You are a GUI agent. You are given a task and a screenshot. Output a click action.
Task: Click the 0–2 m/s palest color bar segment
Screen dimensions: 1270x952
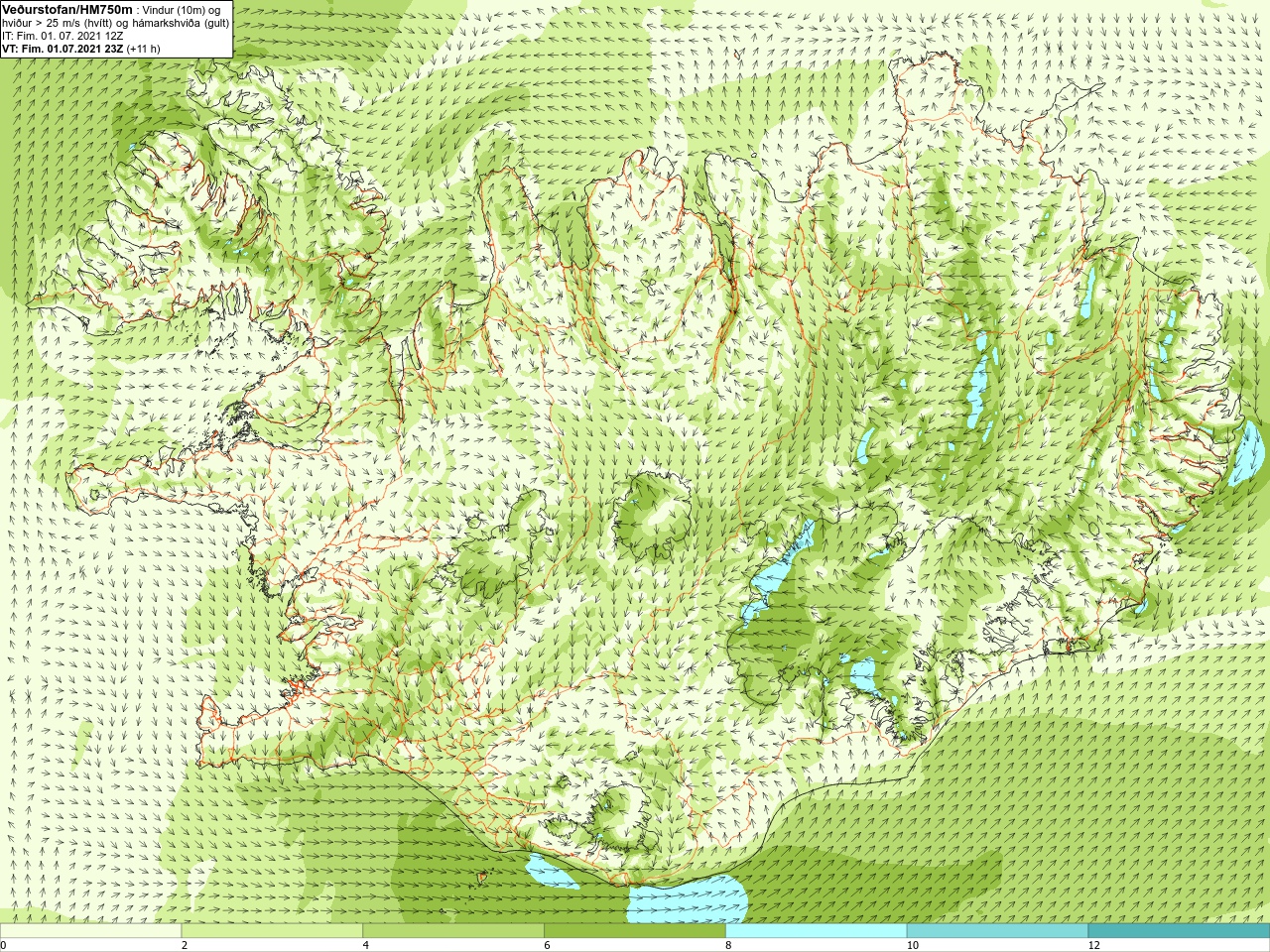pyautogui.click(x=90, y=931)
